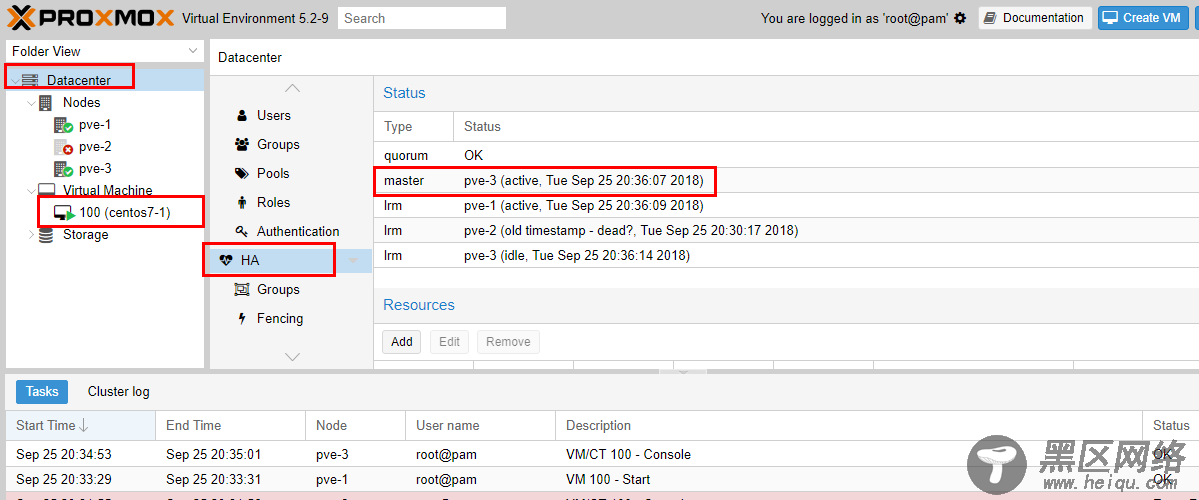Viewport: 1199px width, 500px height.
Task: Click the Add resource button
Action: click(x=401, y=342)
